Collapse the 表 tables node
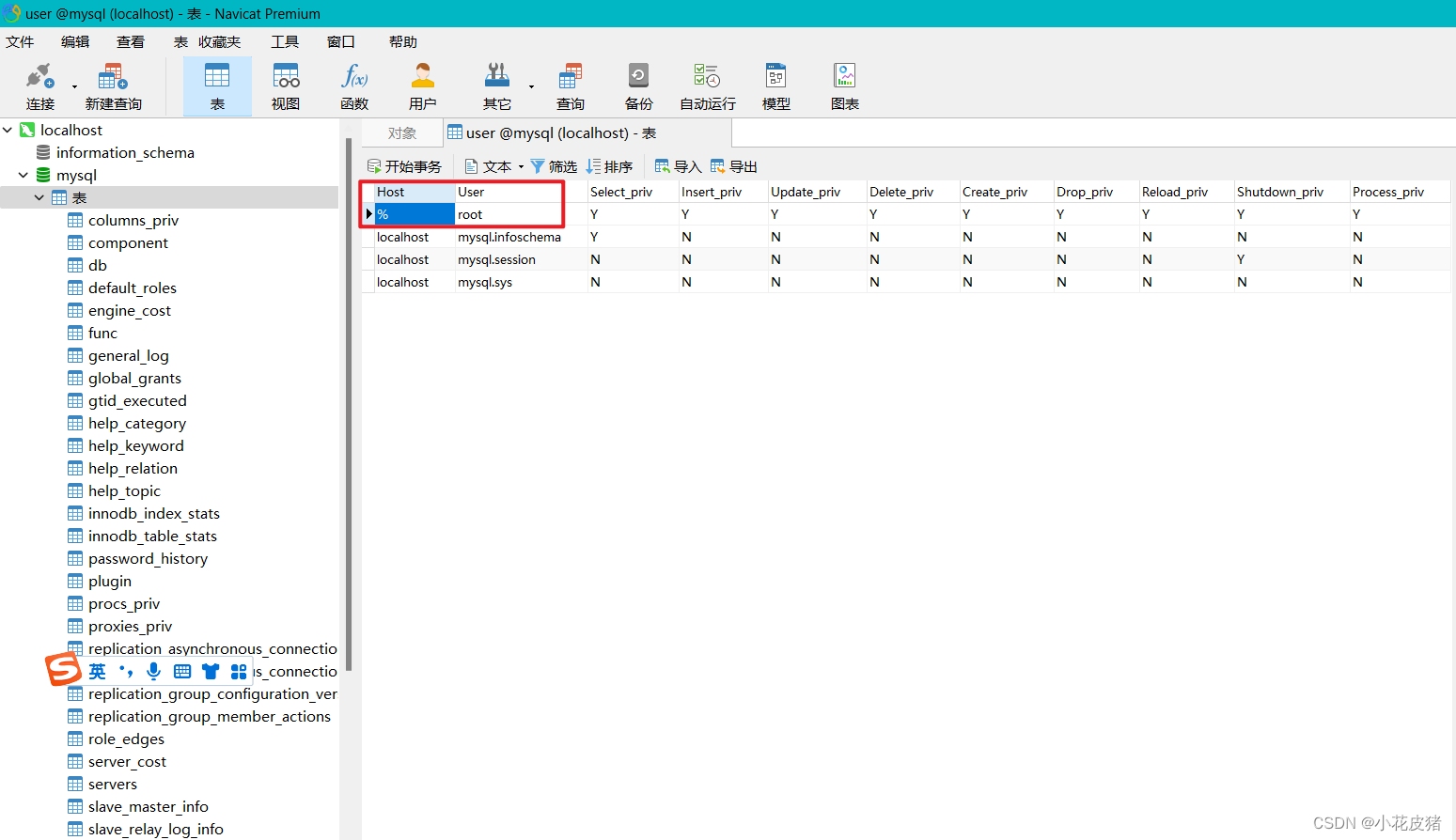 [39, 197]
